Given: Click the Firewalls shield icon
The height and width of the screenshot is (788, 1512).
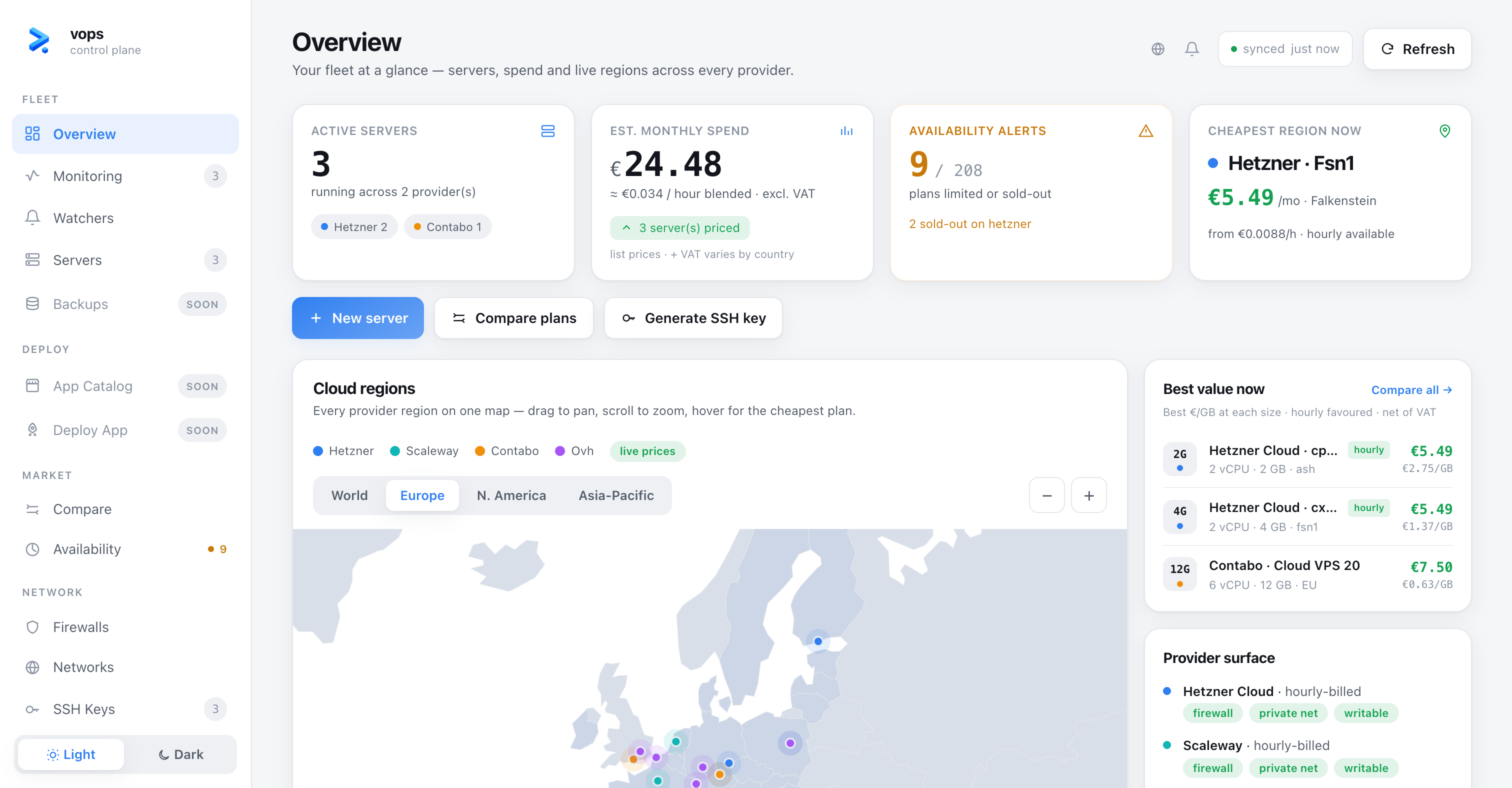Looking at the screenshot, I should coord(32,627).
